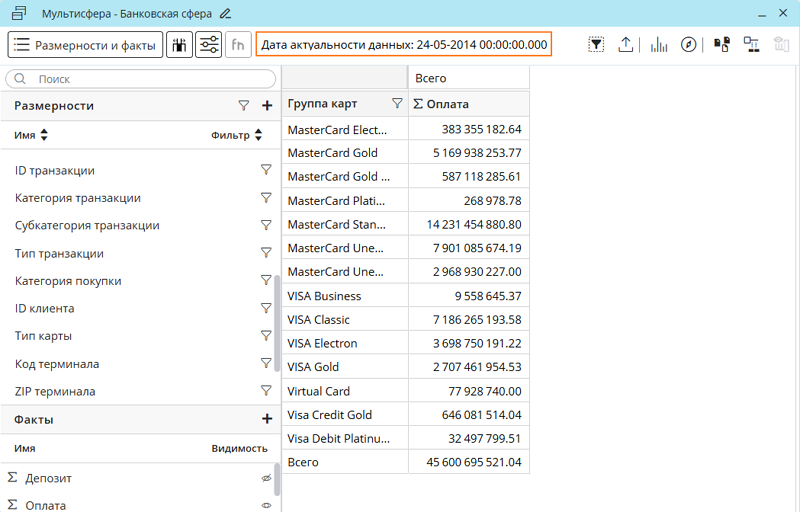The width and height of the screenshot is (800, 512).
Task: Toggle visibility of the Оплата fact
Action: point(266,505)
